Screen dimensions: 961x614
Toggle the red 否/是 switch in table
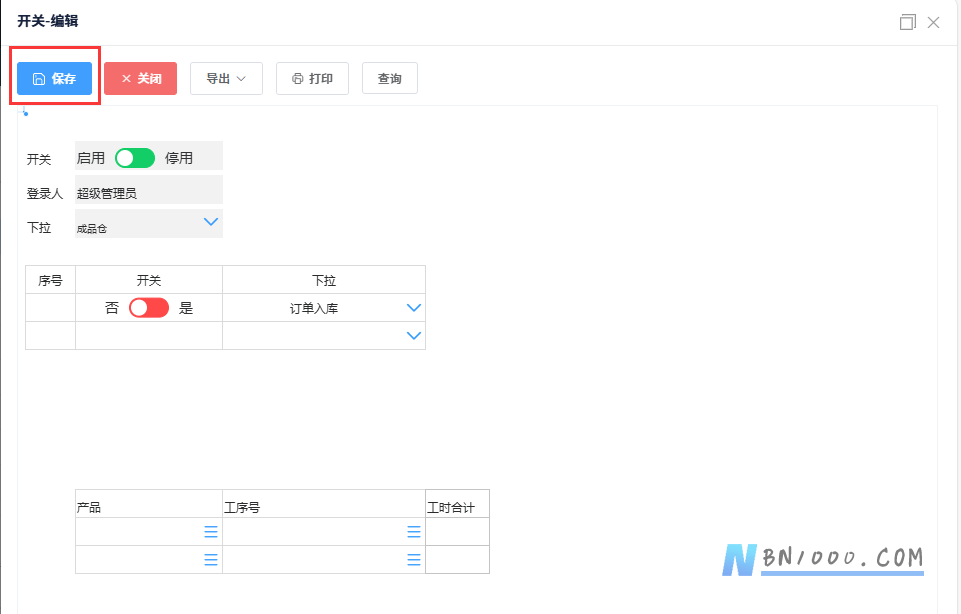[x=149, y=308]
